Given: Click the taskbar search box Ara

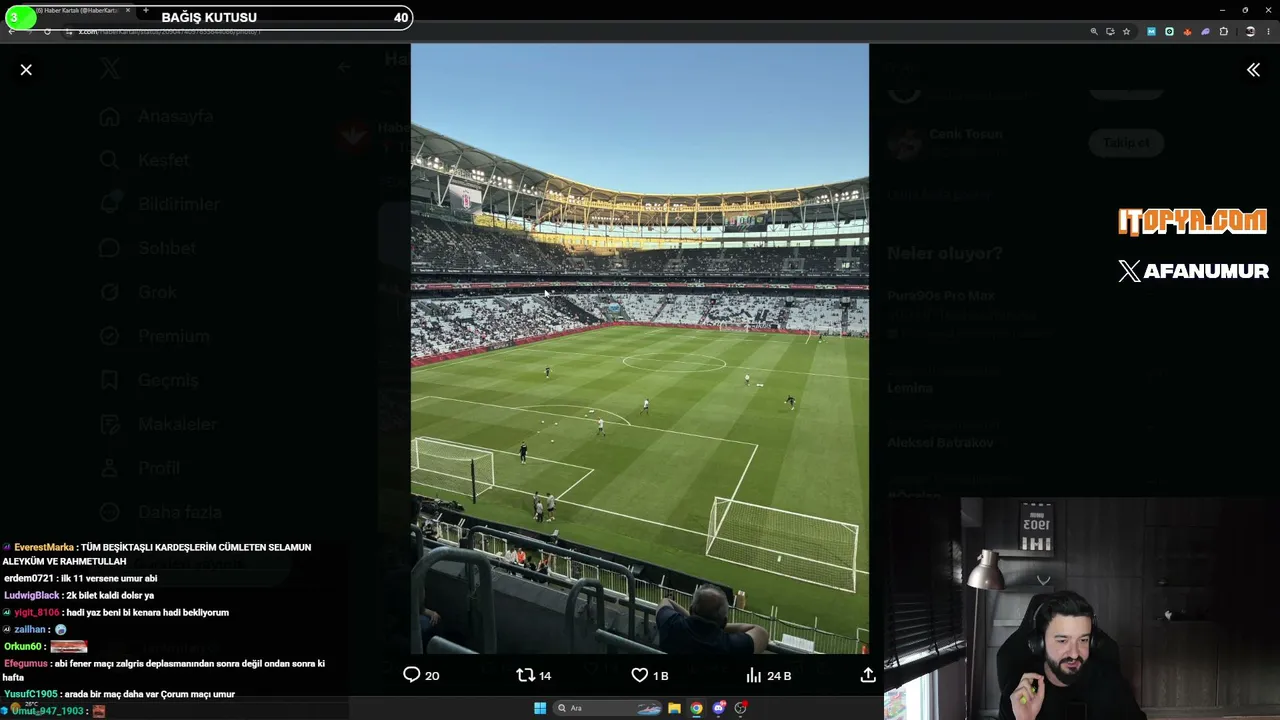Looking at the screenshot, I should [609, 708].
